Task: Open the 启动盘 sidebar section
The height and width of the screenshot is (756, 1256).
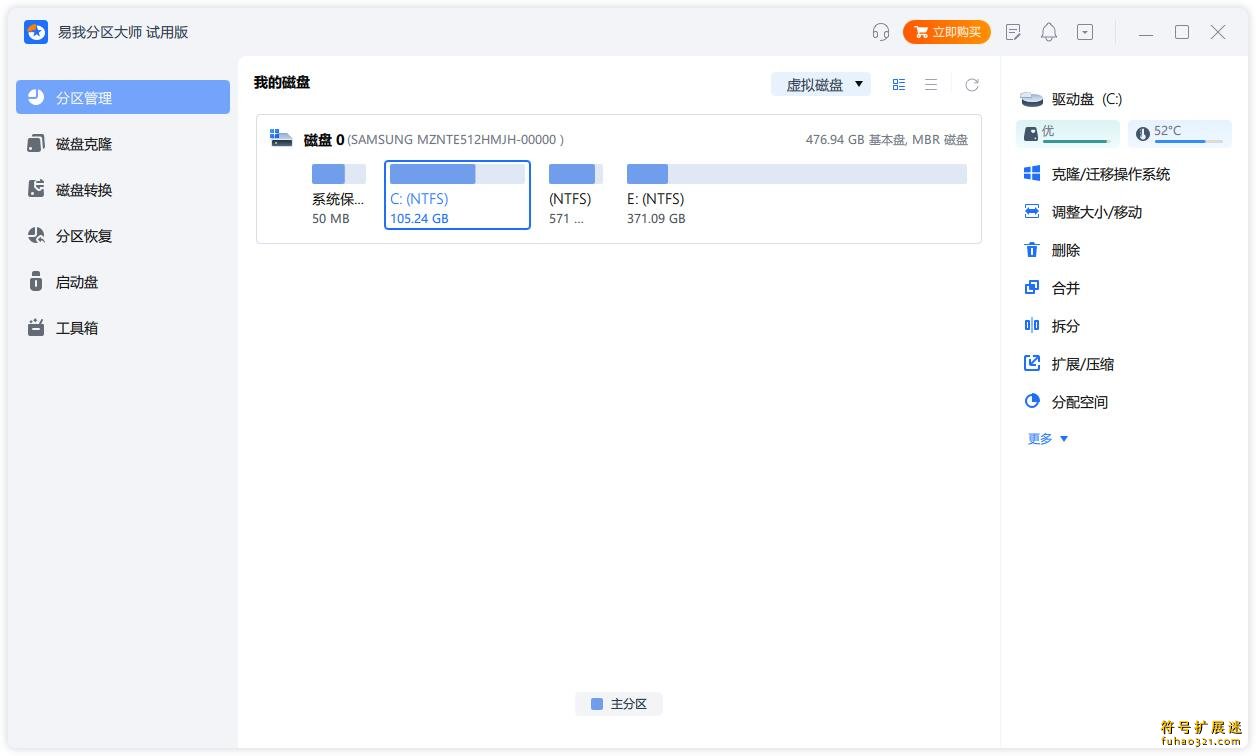Action: pyautogui.click(x=123, y=281)
